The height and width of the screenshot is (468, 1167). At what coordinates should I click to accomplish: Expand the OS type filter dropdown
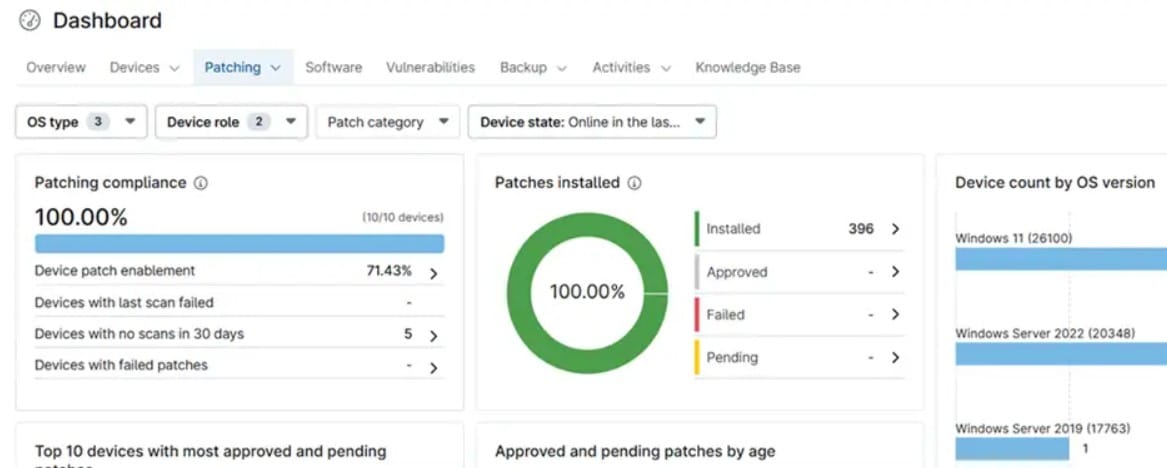point(81,121)
